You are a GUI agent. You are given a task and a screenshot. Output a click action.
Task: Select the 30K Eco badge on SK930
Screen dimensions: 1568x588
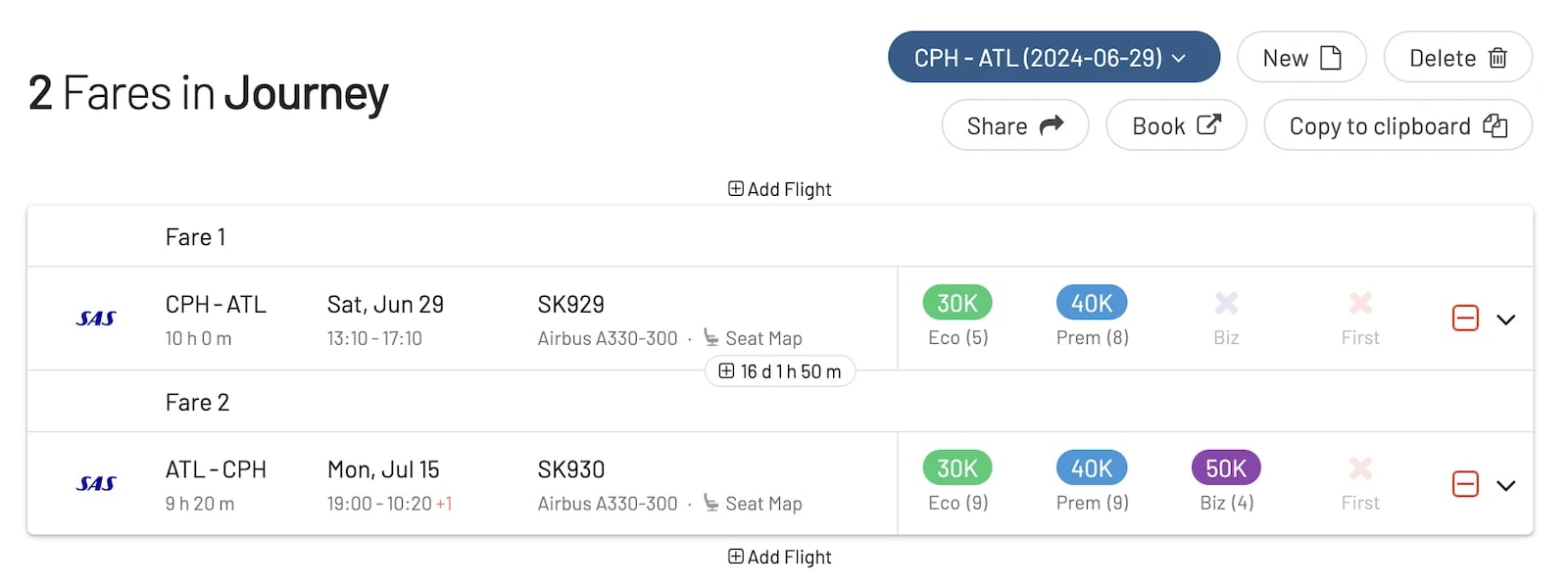tap(957, 468)
